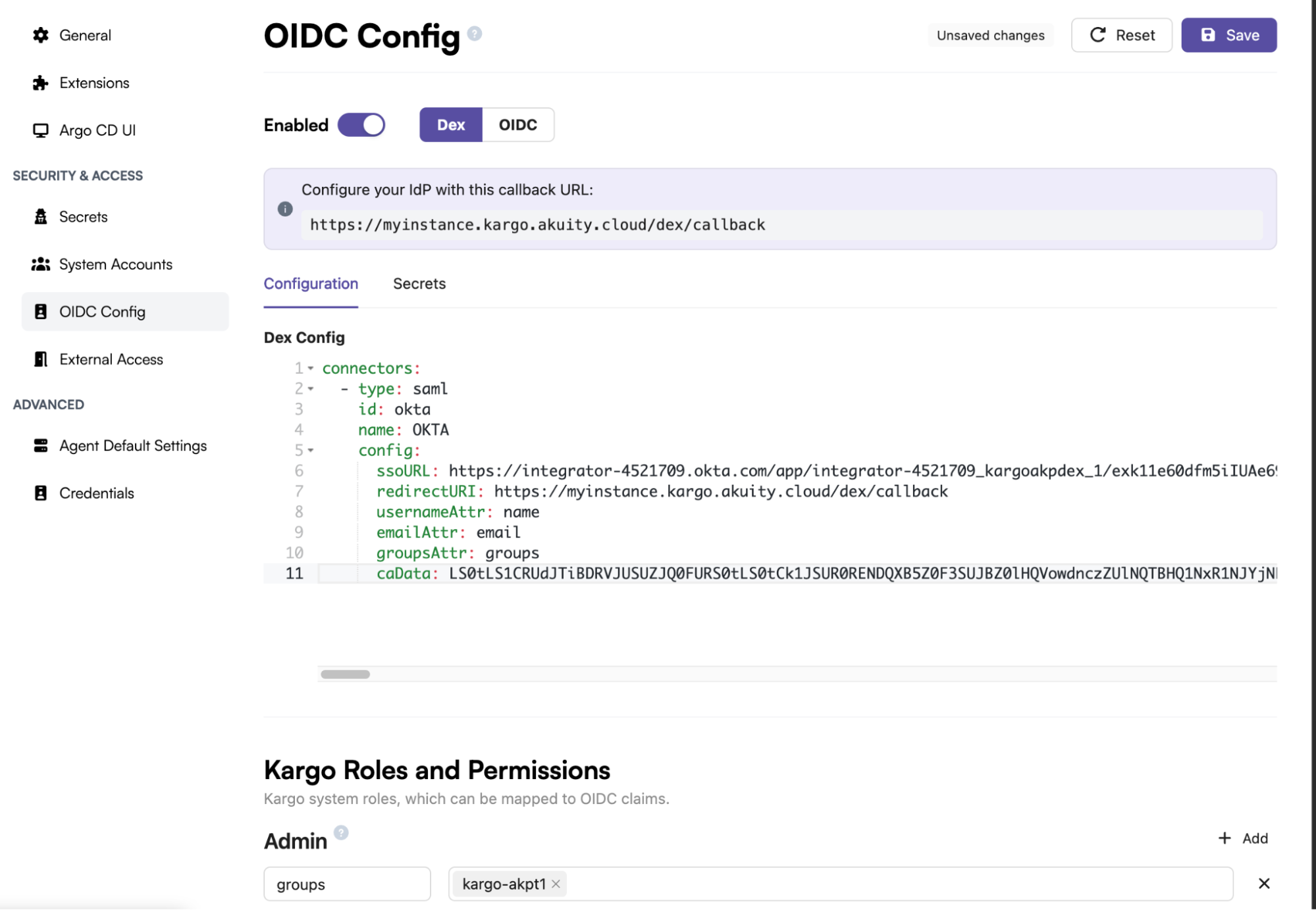The width and height of the screenshot is (1316, 910).
Task: Toggle the Enabled switch off
Action: (x=361, y=124)
